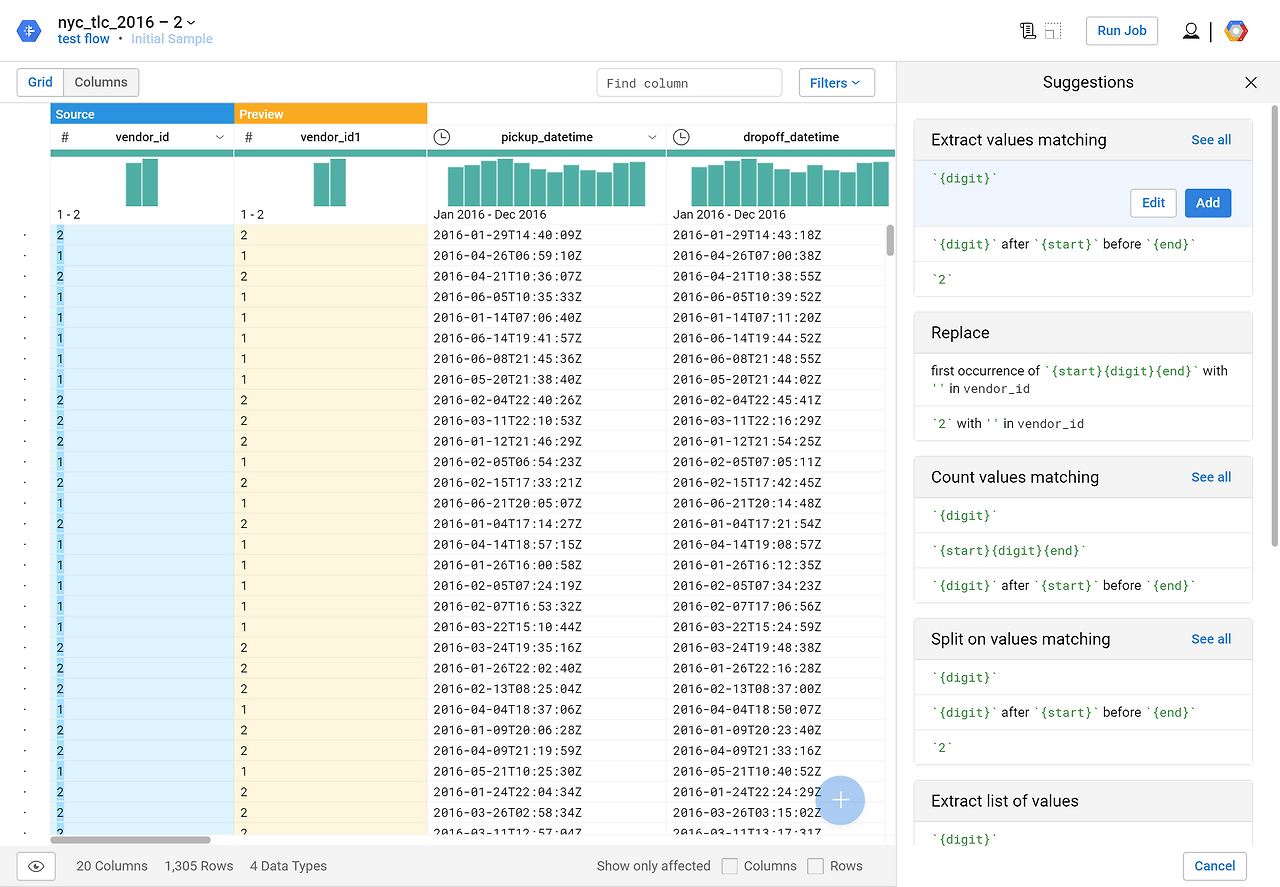
Task: Click the pickup_datetime clock type icon
Action: [x=442, y=137]
